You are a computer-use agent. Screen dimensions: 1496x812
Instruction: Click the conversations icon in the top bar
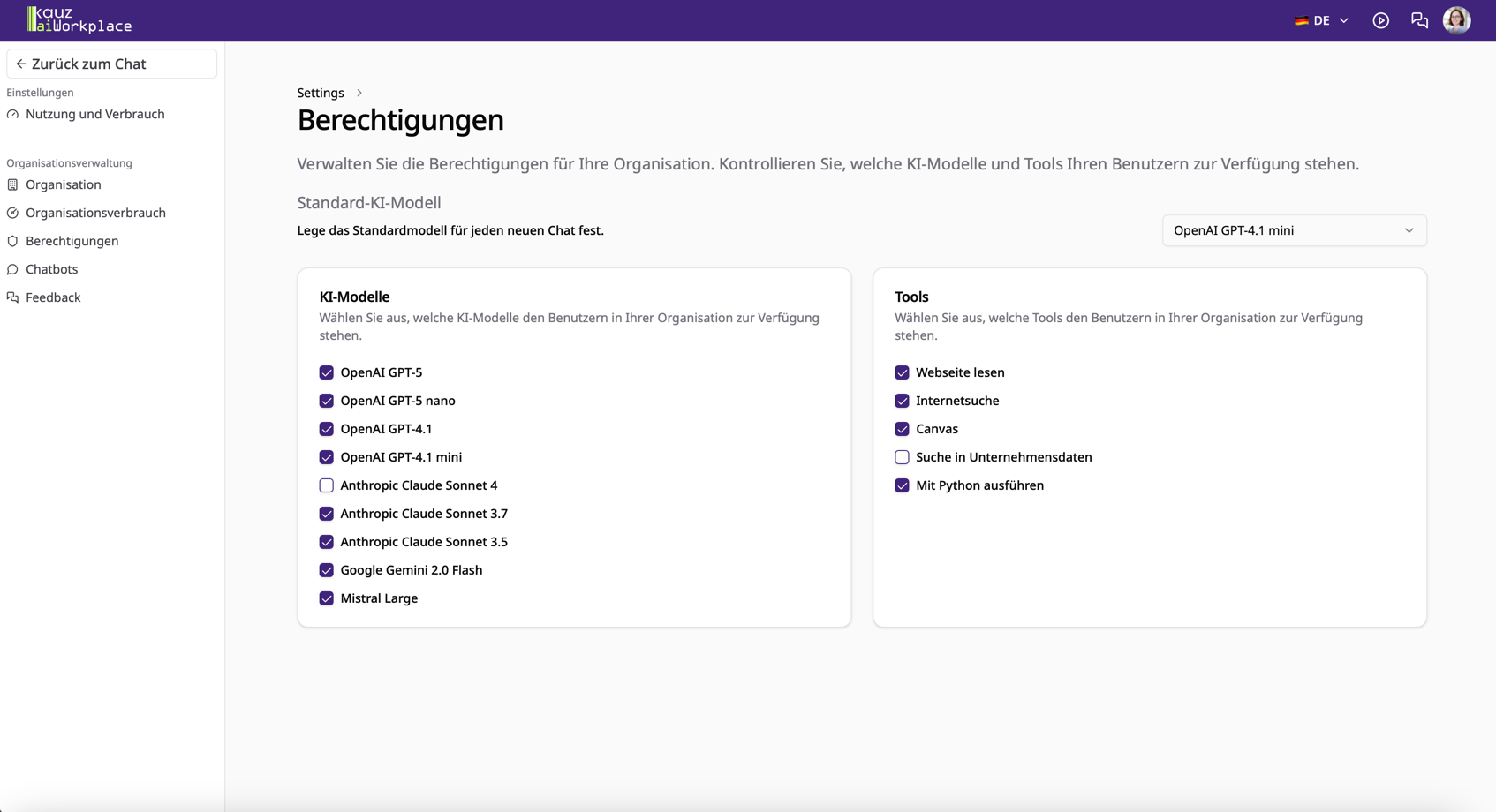point(1418,19)
